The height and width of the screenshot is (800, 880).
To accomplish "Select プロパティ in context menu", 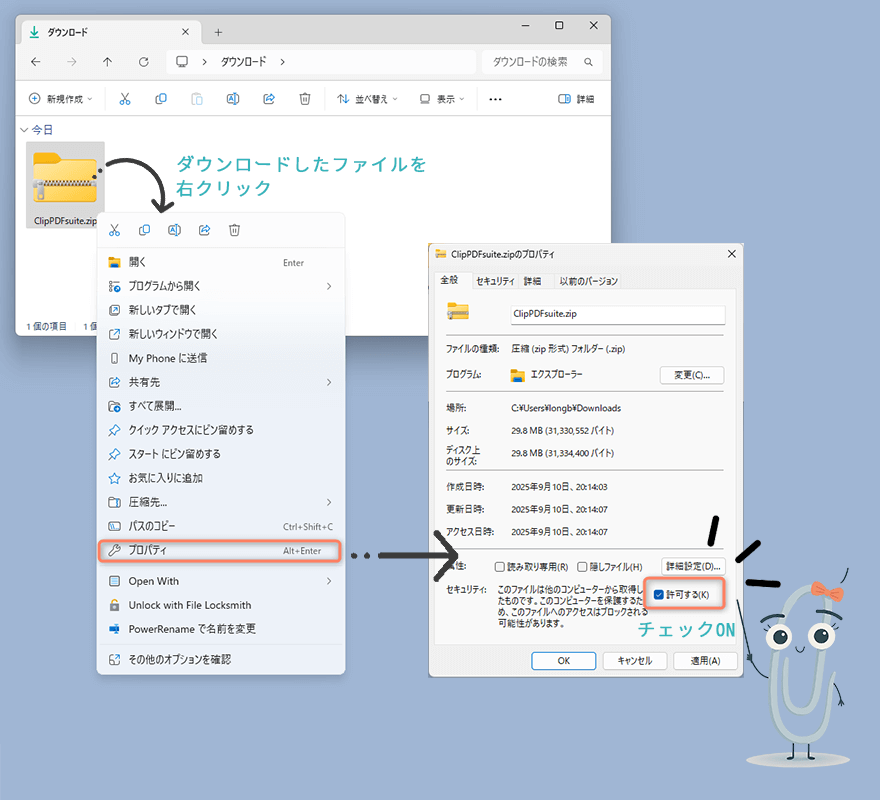I will click(220, 551).
